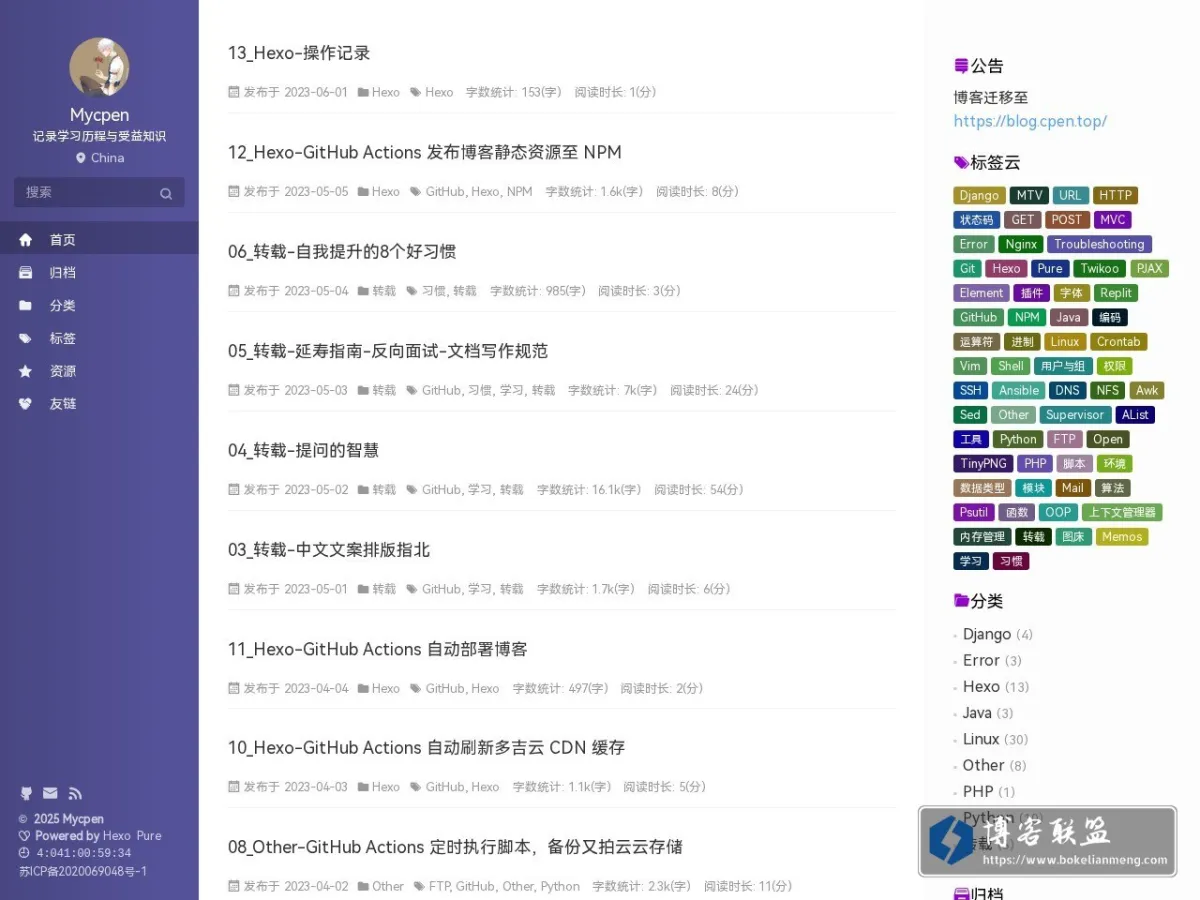Click the Python tag under the 2023-04-02 post
The image size is (1200, 900).
tap(560, 886)
